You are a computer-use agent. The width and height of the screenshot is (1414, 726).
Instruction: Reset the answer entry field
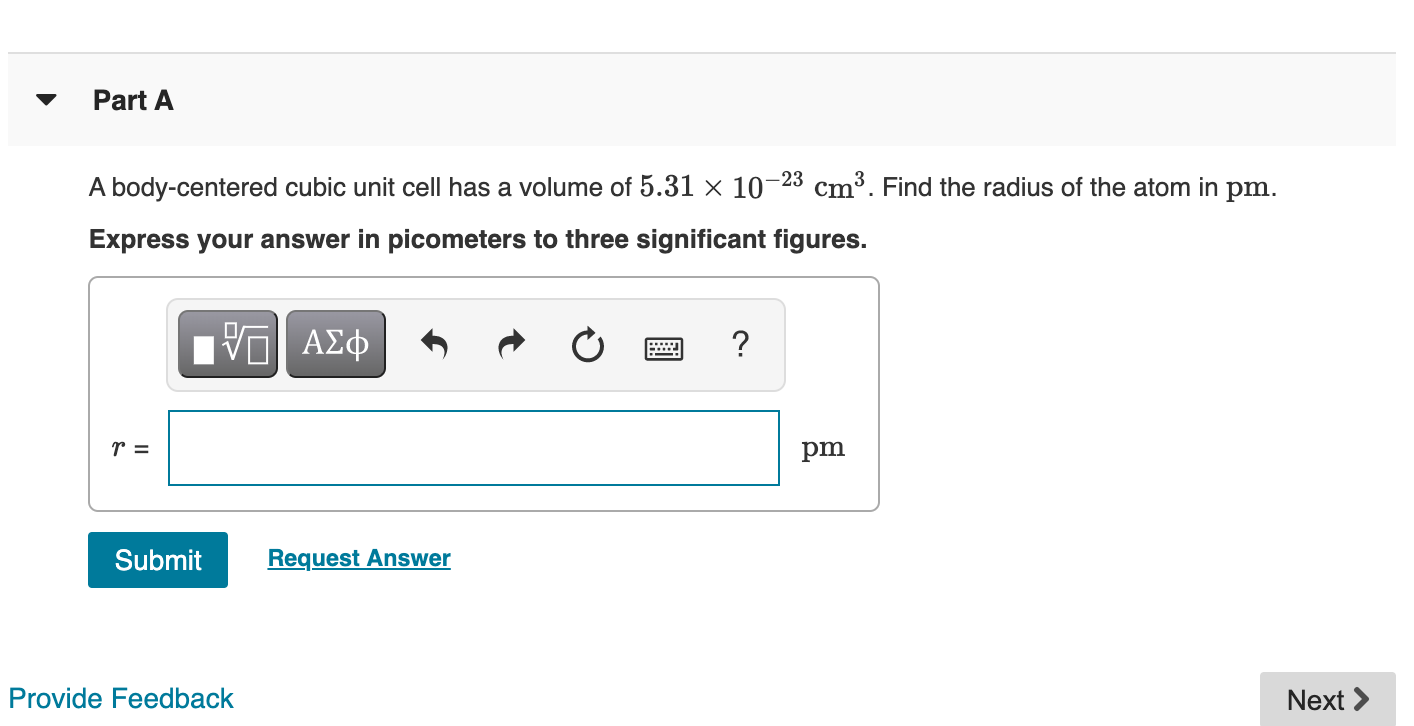587,345
